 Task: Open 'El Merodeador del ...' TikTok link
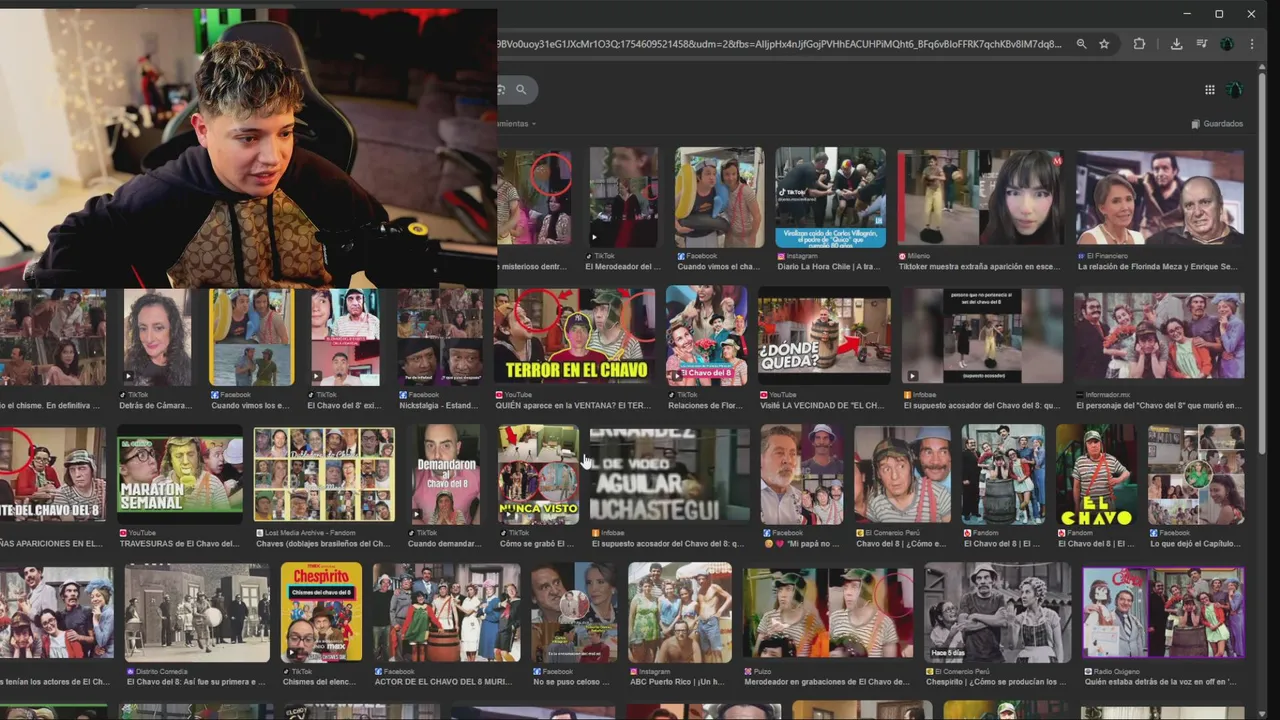click(622, 267)
